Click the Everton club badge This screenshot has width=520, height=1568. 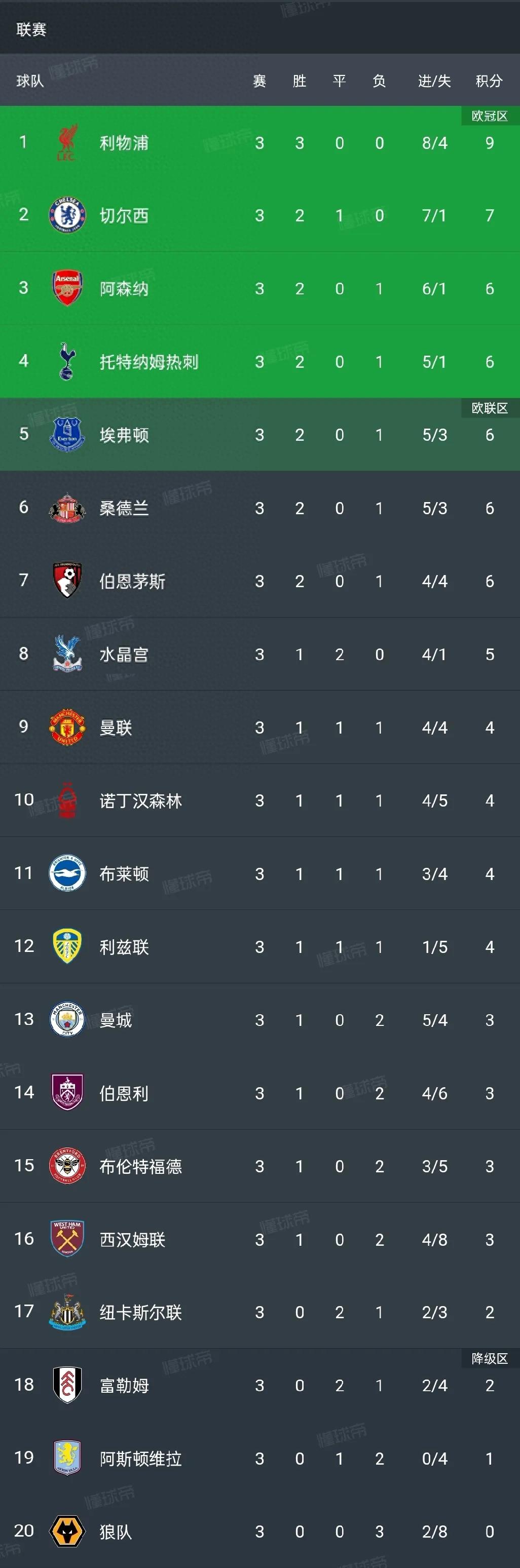(67, 435)
